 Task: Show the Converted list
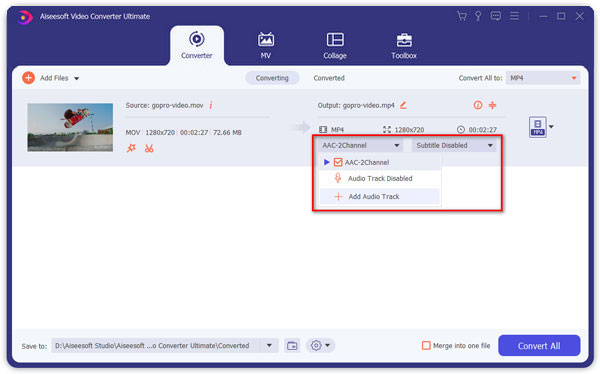tap(329, 78)
